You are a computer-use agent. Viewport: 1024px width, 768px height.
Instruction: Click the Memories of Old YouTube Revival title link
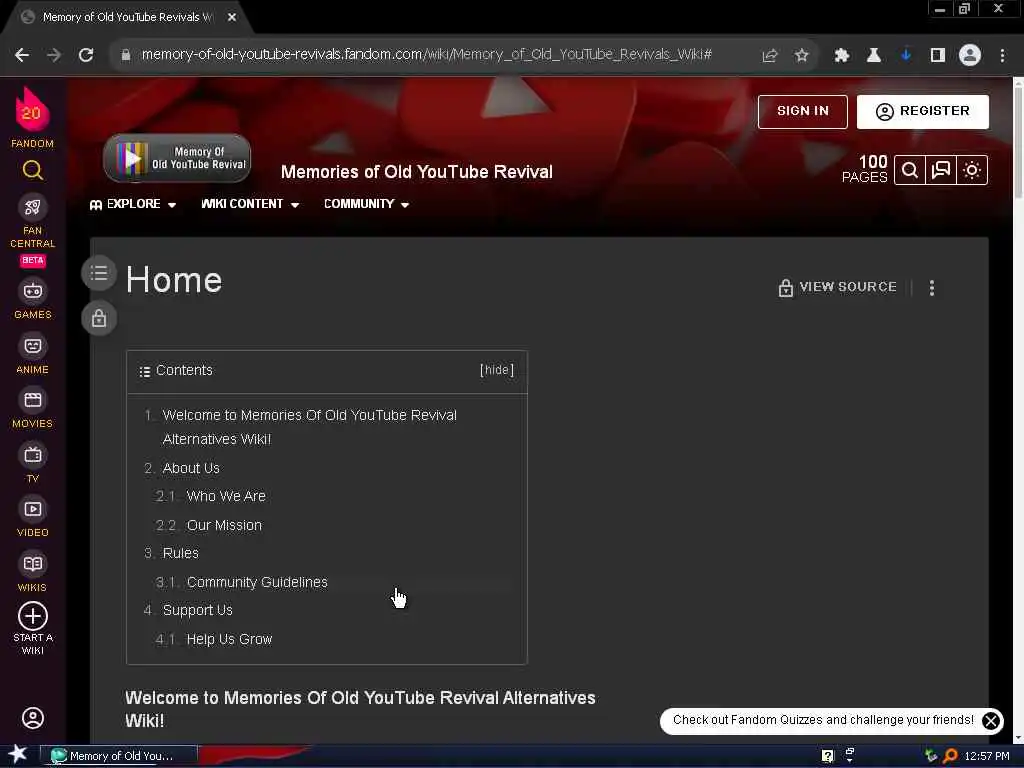[417, 172]
